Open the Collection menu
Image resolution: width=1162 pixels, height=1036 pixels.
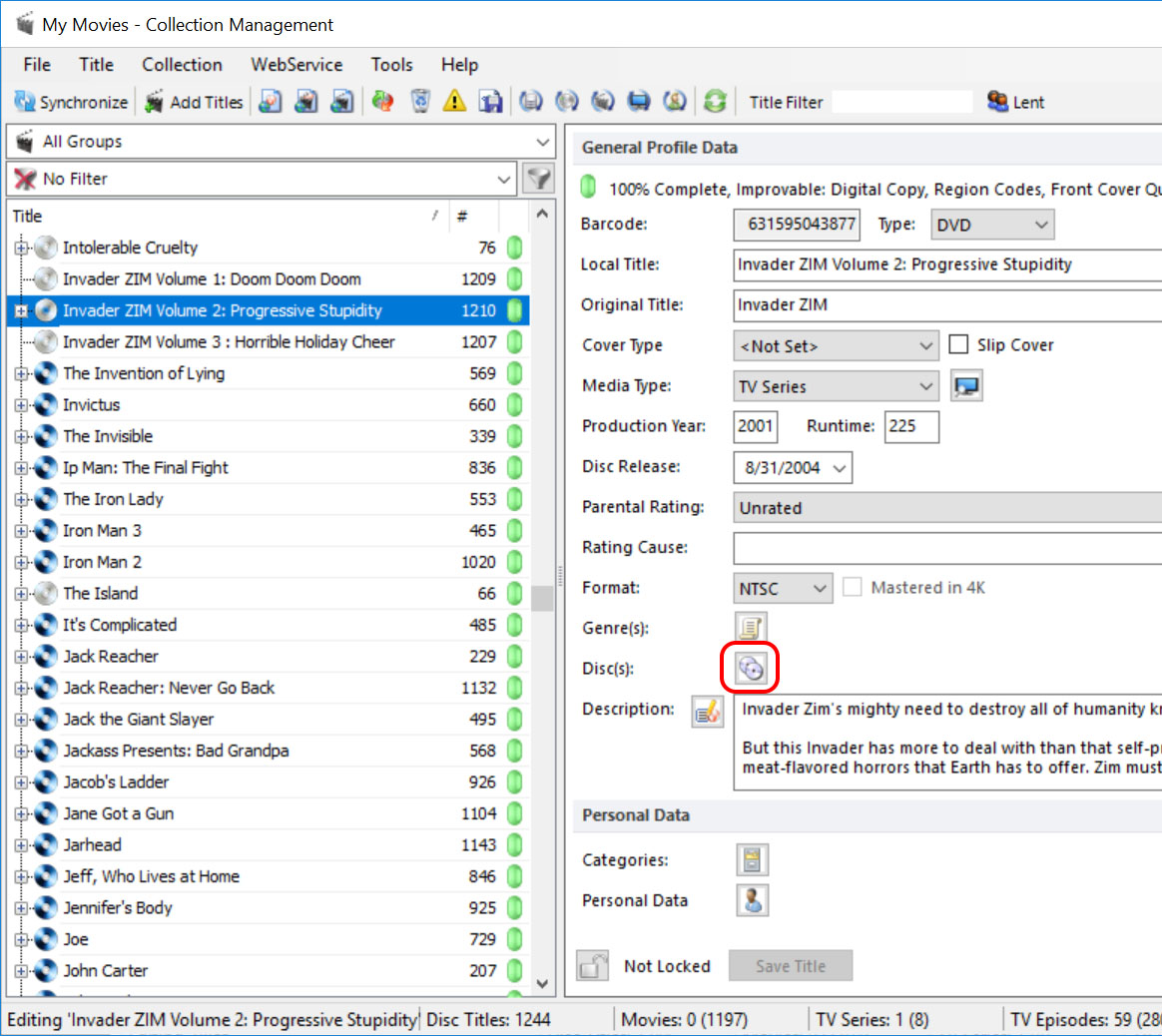point(182,65)
